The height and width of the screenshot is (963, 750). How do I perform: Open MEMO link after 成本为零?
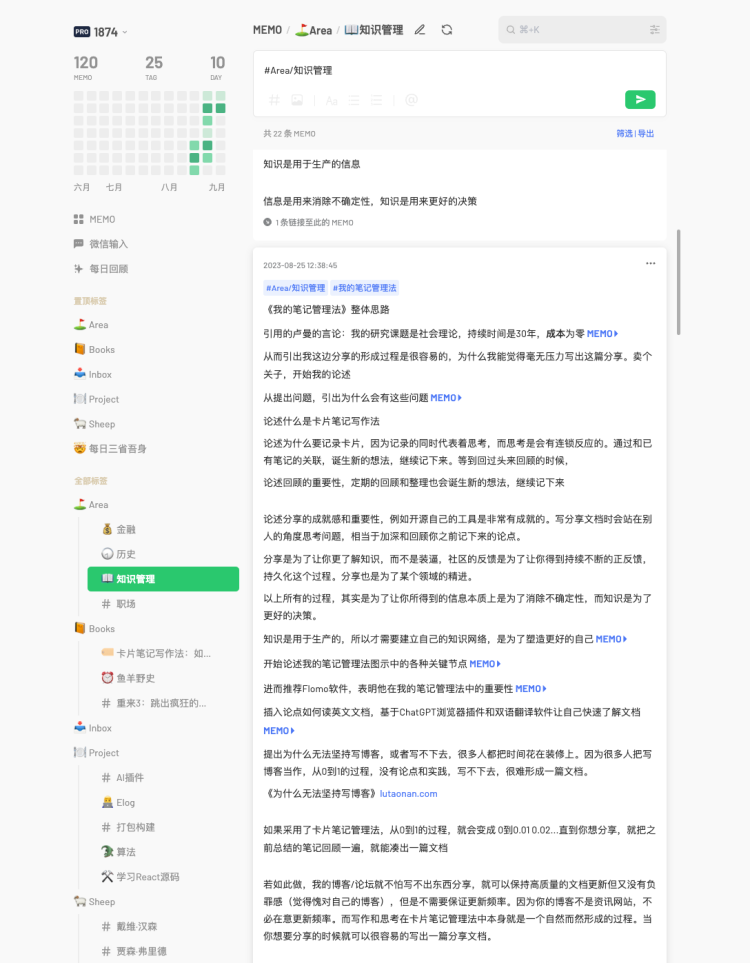pyautogui.click(x=602, y=333)
